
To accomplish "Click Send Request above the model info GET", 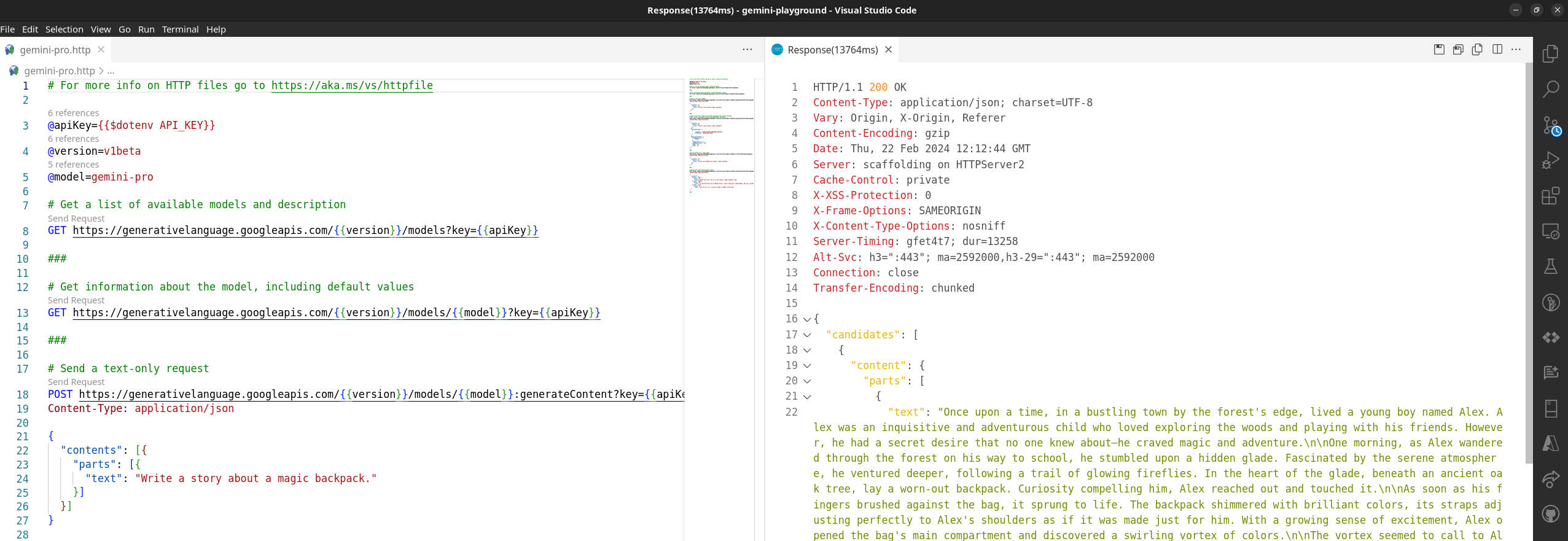I will tap(76, 300).
